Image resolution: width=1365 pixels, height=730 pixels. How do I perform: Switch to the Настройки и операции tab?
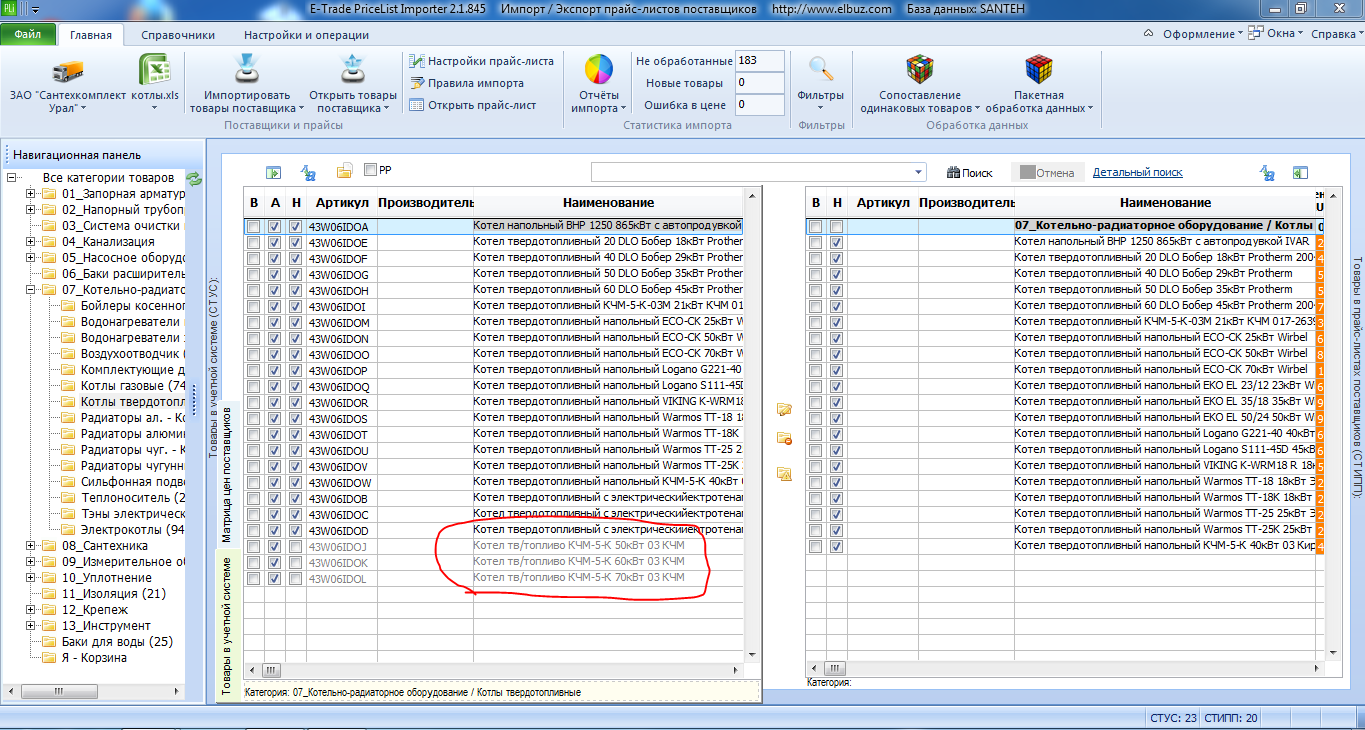pos(306,35)
